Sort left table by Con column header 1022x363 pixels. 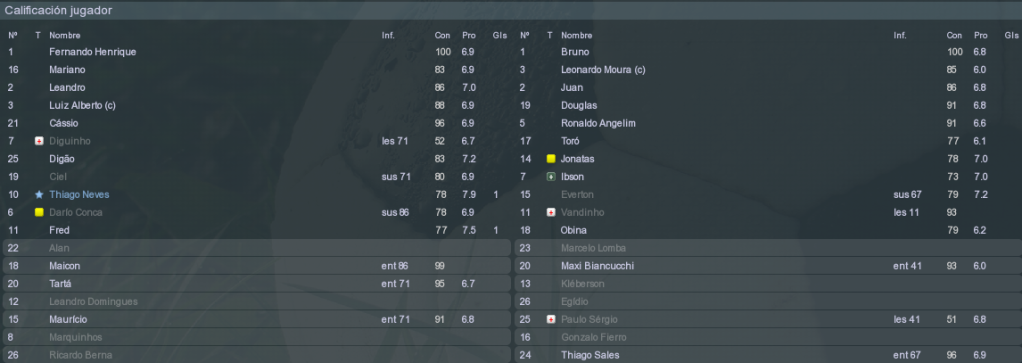click(x=442, y=35)
